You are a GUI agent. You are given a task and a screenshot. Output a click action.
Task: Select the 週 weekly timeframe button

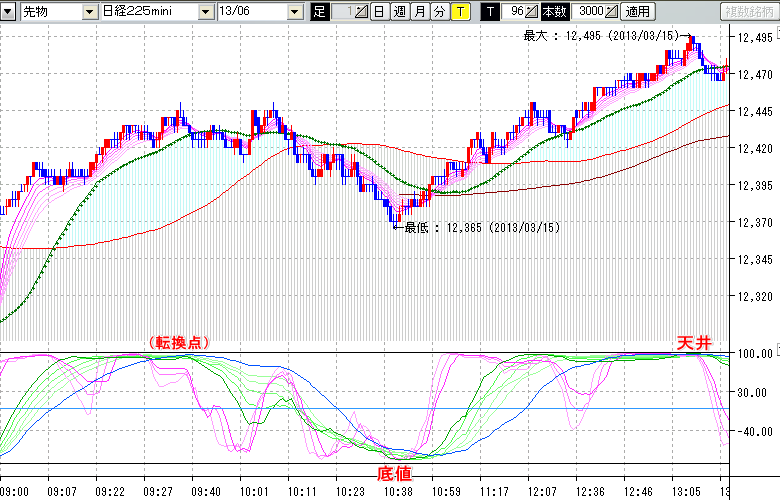point(399,12)
